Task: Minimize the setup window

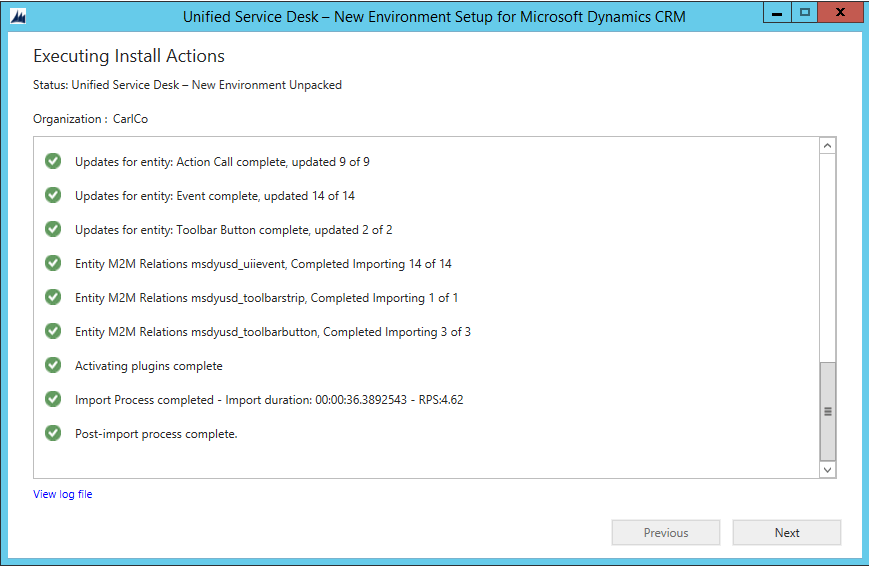Action: (x=777, y=13)
